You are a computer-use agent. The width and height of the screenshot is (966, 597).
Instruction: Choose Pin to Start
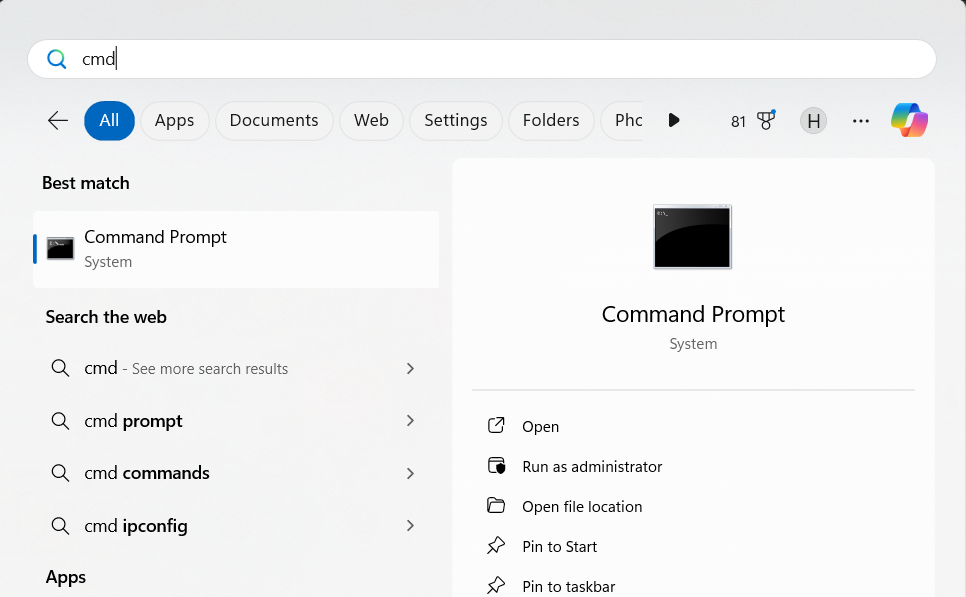(x=559, y=546)
